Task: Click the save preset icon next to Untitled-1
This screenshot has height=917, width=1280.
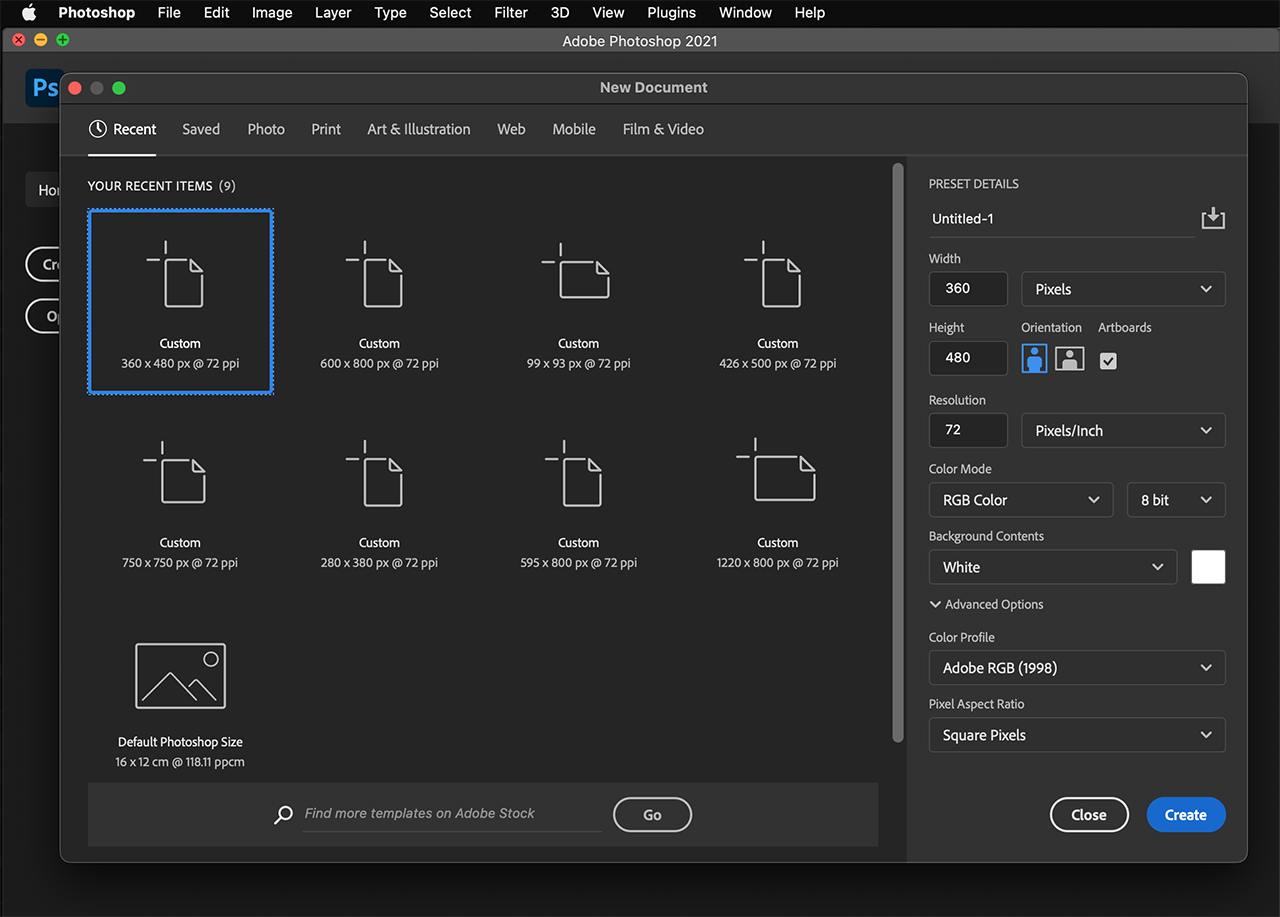Action: point(1213,218)
